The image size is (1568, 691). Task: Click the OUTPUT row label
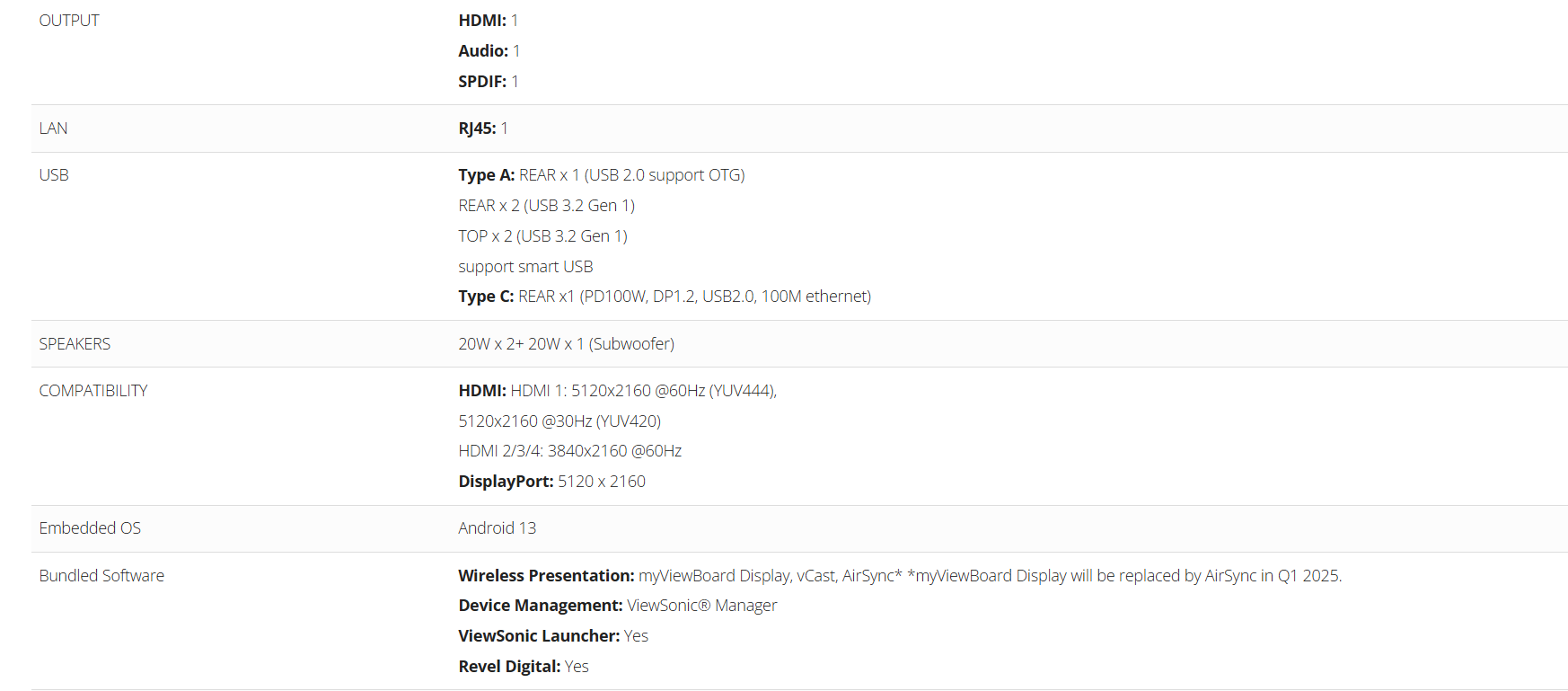click(x=69, y=21)
